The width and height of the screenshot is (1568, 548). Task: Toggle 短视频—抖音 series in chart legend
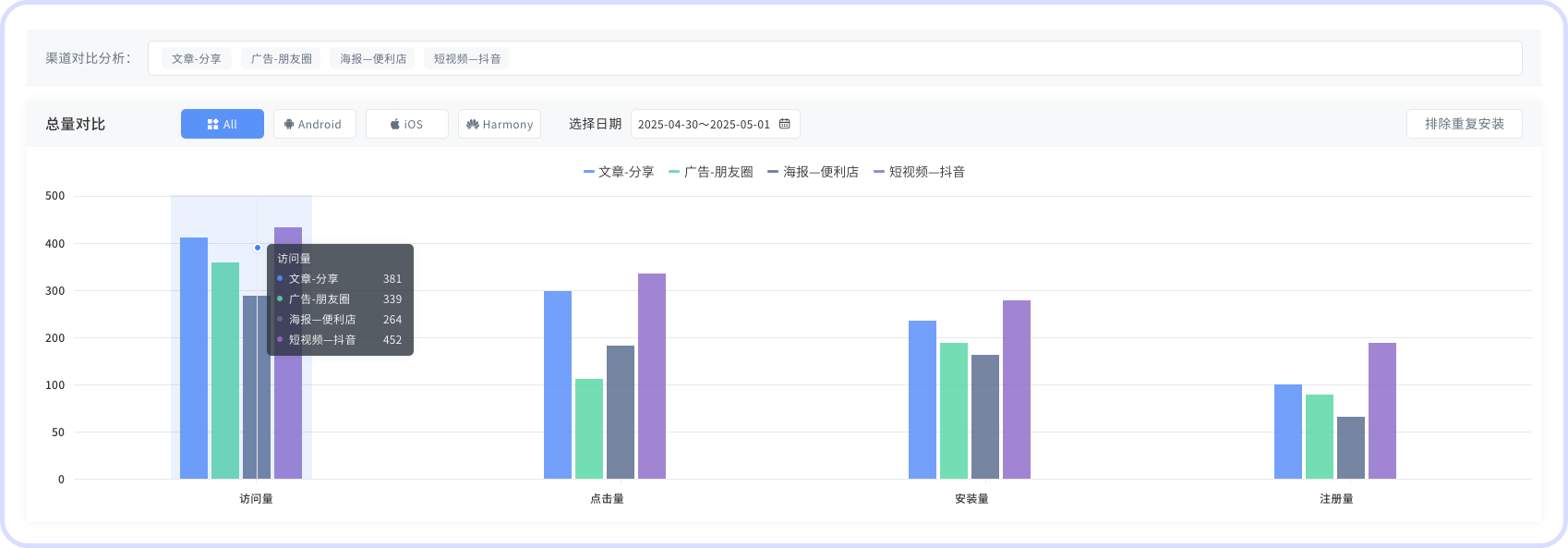pyautogui.click(x=920, y=172)
